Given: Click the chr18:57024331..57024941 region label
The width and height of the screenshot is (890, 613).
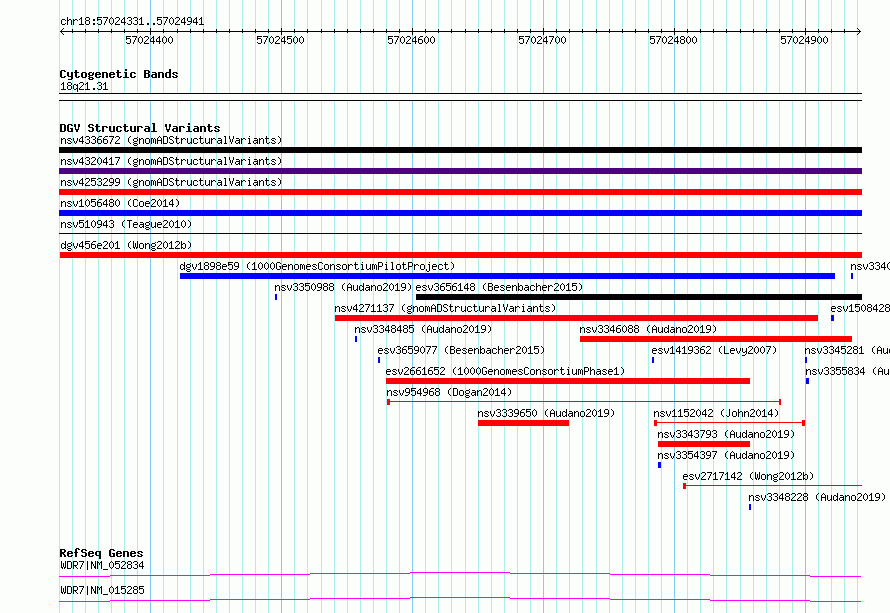Looking at the screenshot, I should (132, 21).
